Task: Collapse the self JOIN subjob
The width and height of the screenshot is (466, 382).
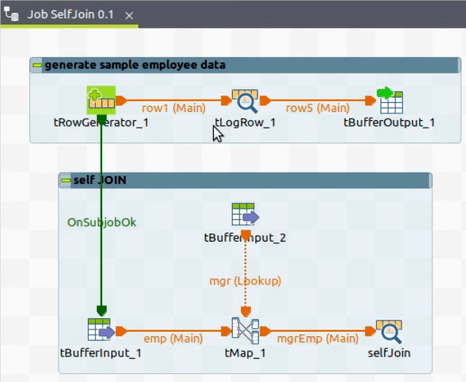Action: pyautogui.click(x=66, y=180)
